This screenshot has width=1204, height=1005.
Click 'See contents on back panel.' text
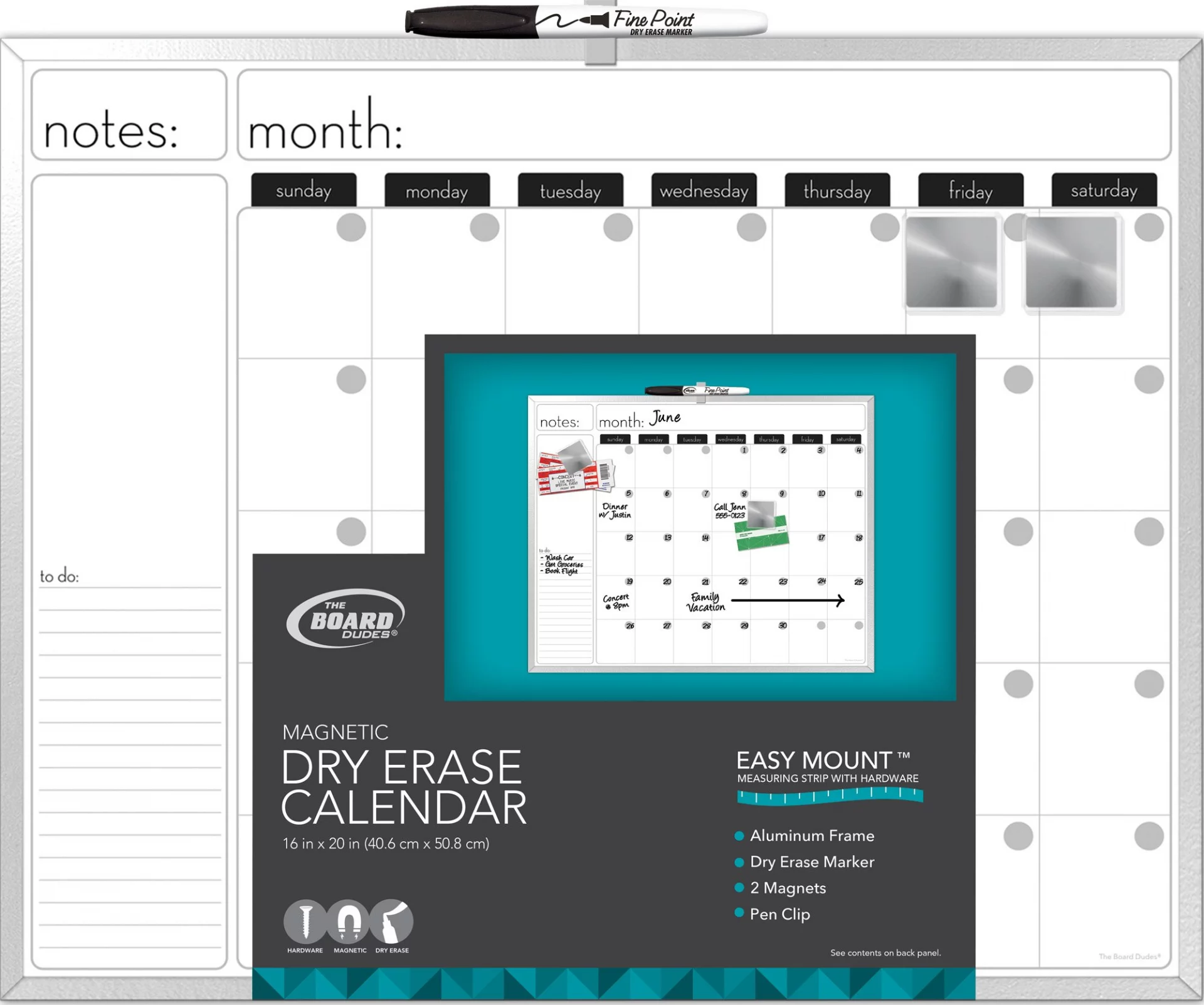(x=885, y=953)
